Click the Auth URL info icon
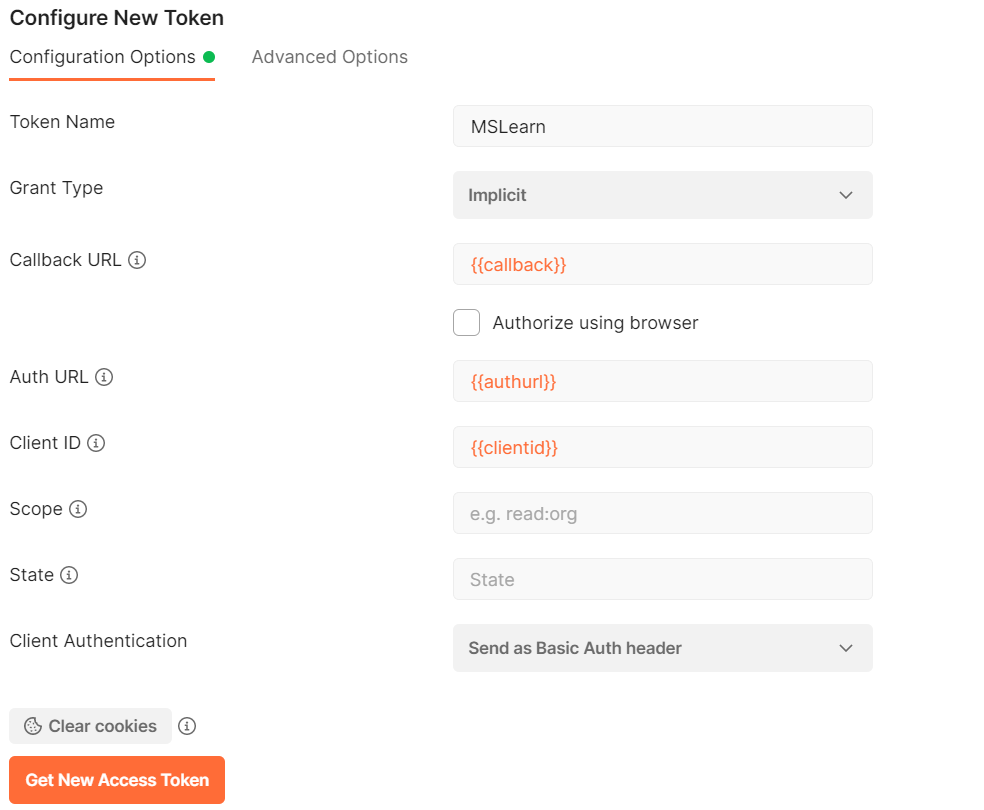984x810 pixels. (x=104, y=377)
